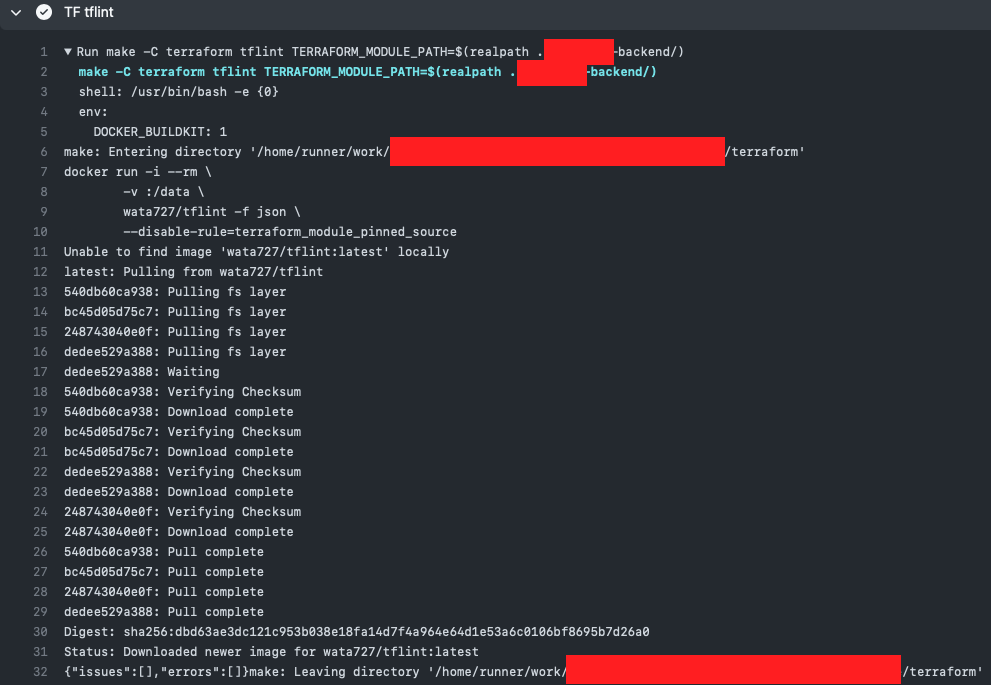This screenshot has width=991, height=685.
Task: Click line number 11 in the log
Action: coord(40,251)
